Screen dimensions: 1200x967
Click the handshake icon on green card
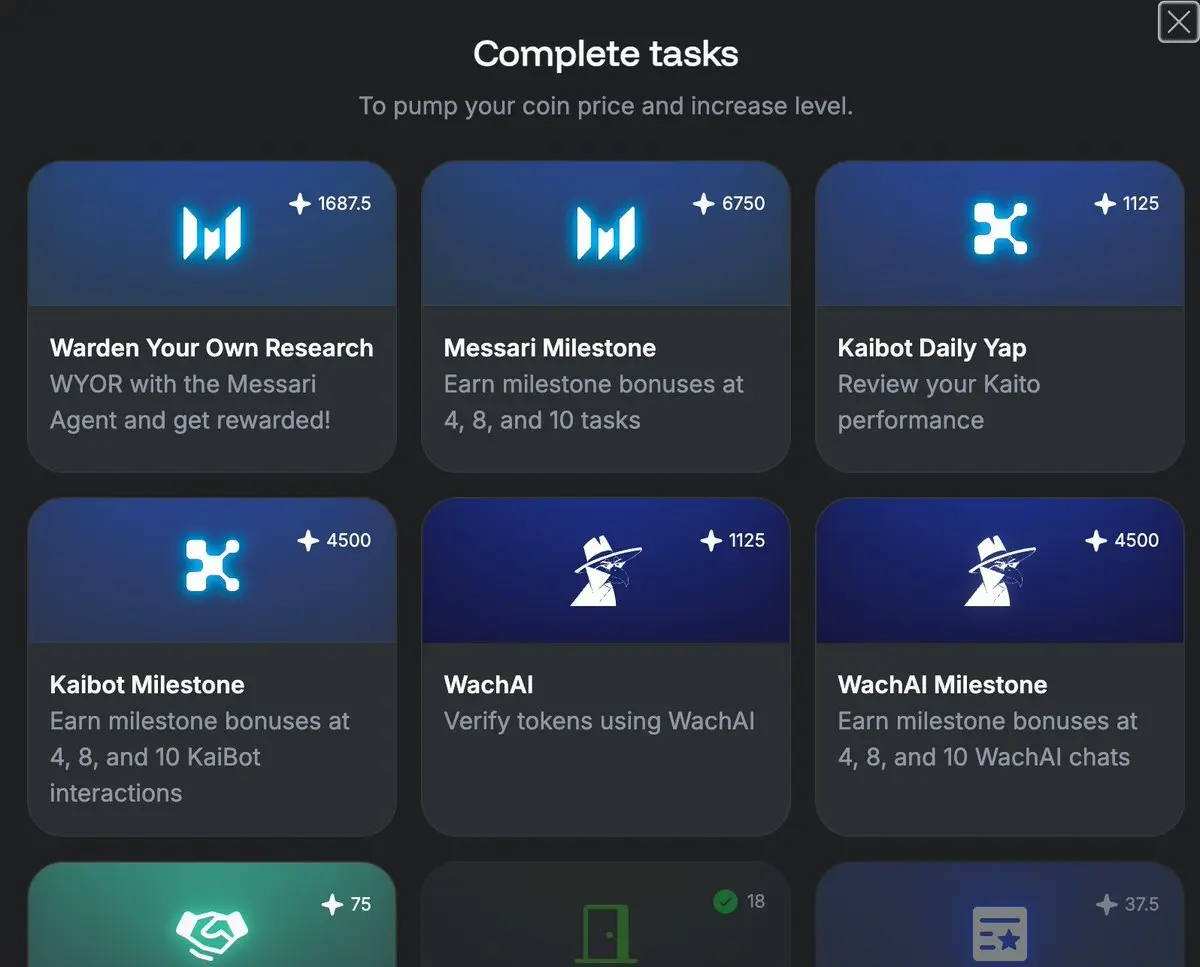pos(212,932)
